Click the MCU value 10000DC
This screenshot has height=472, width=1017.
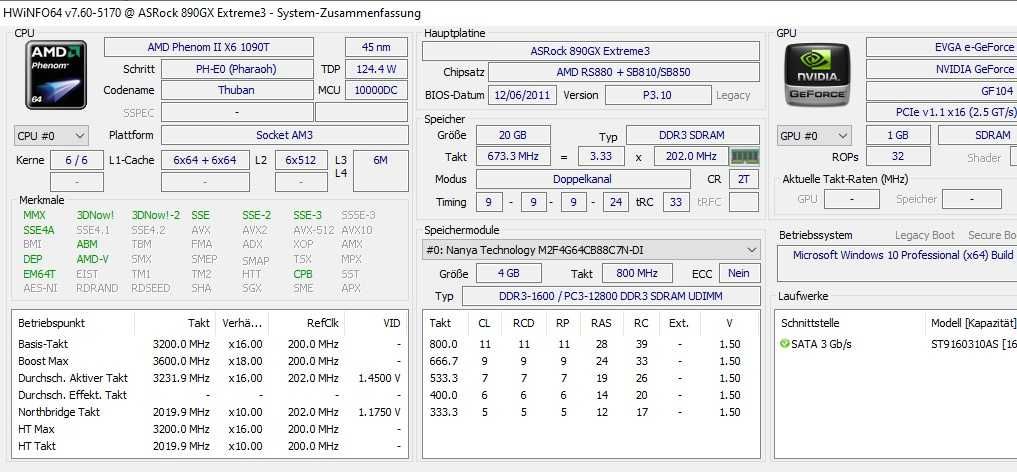coord(376,91)
